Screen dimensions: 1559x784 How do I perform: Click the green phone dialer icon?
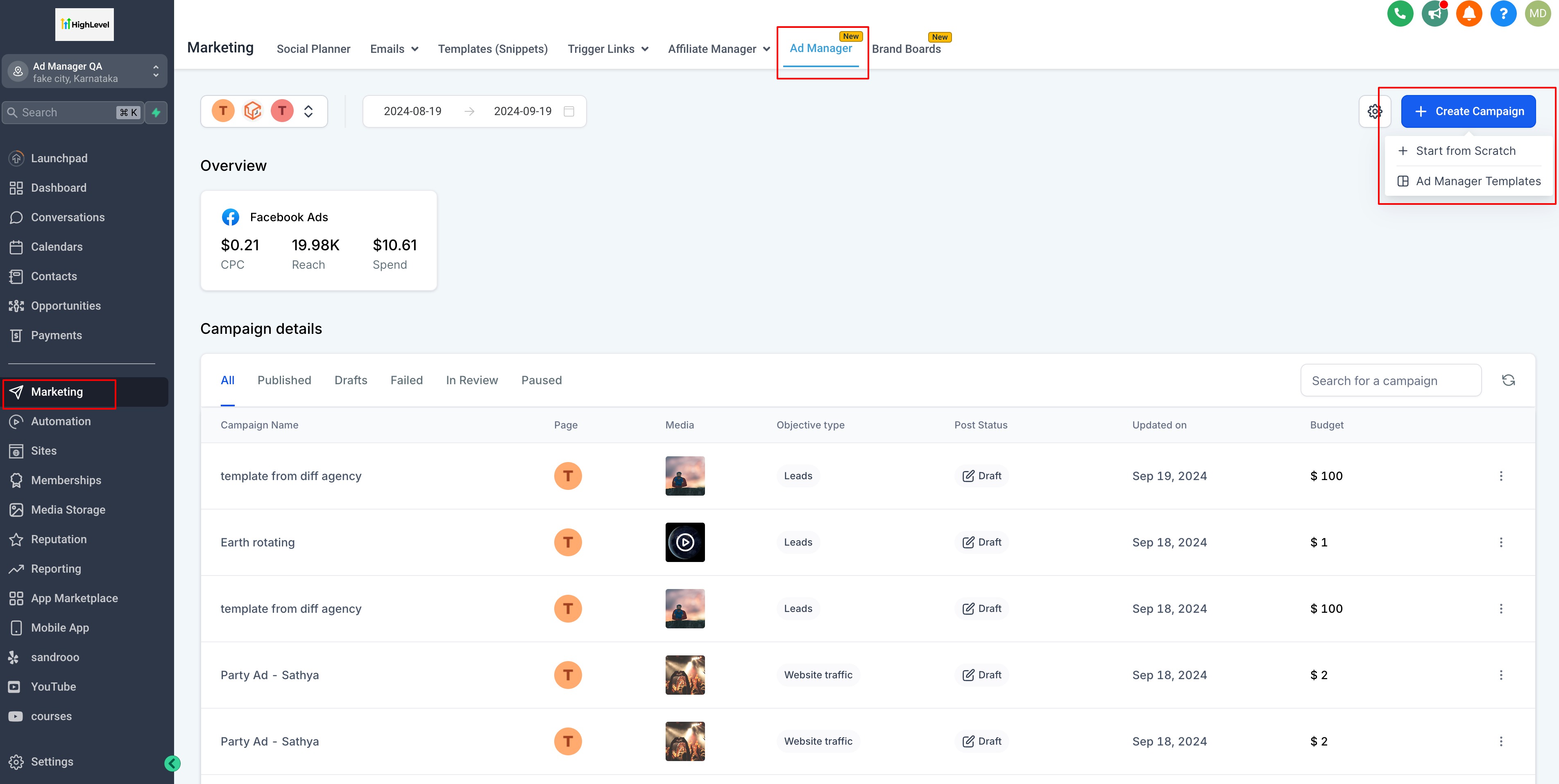click(1400, 14)
